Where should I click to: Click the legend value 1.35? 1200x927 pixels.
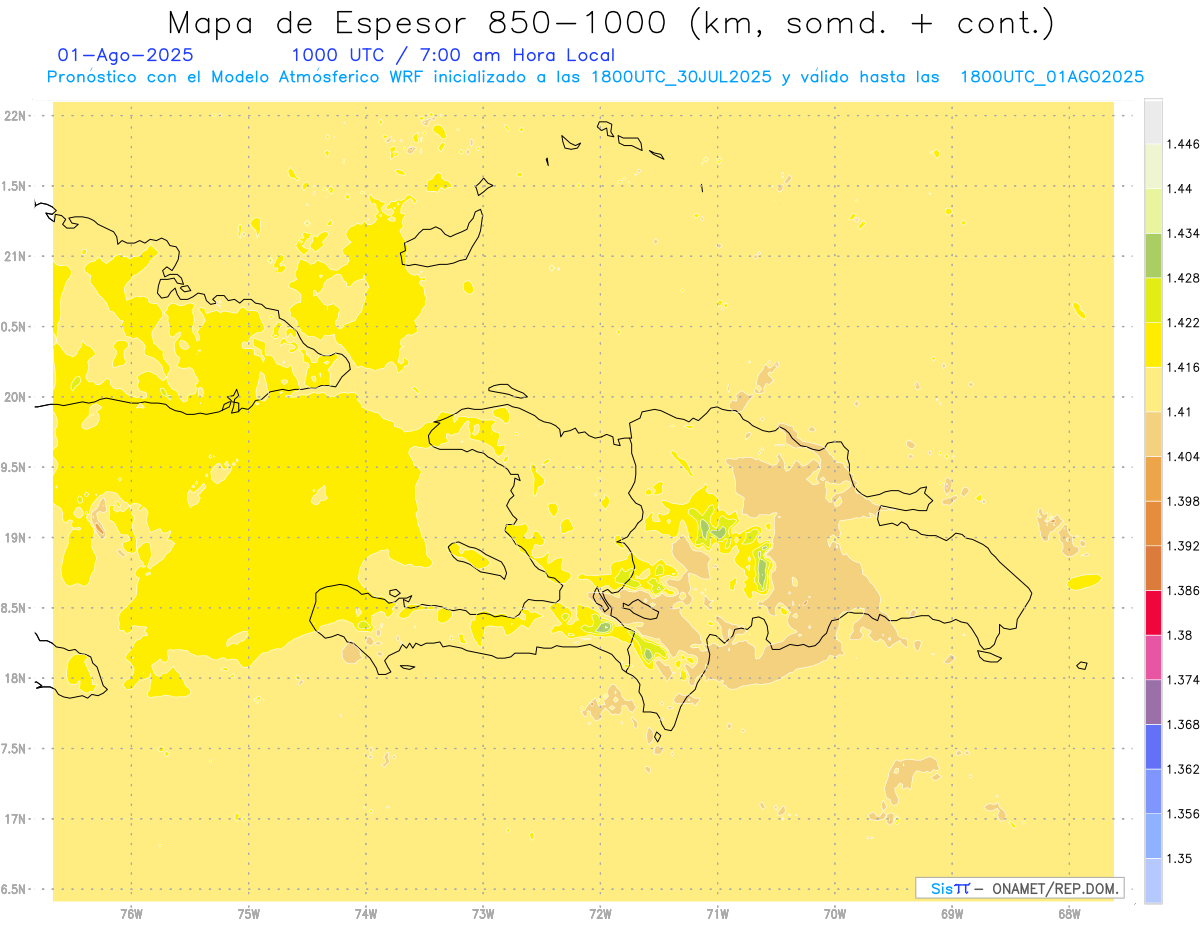coord(1179,859)
